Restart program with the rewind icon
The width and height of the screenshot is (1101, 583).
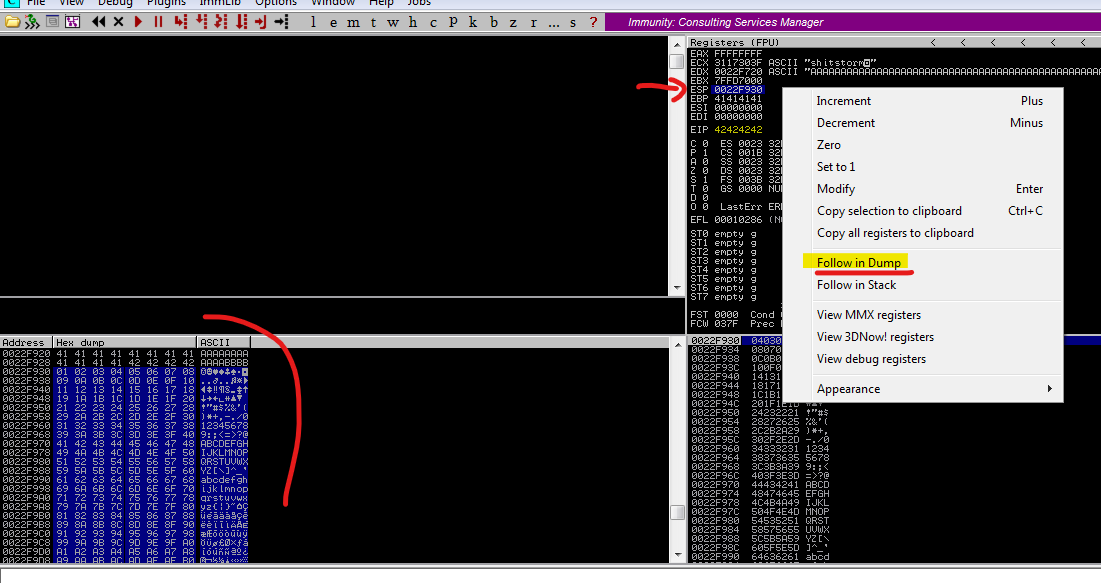tap(98, 22)
